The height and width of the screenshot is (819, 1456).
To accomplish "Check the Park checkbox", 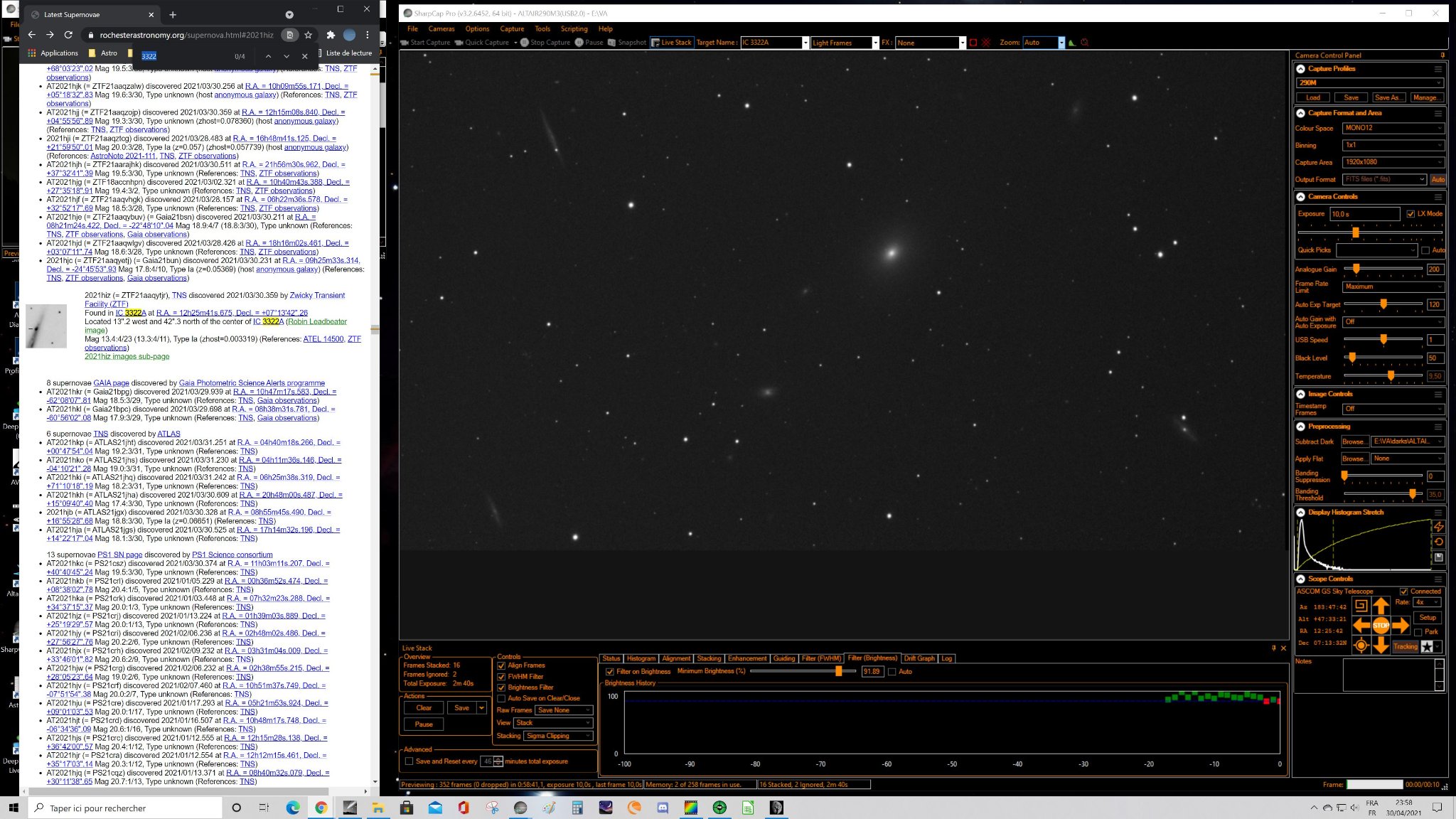I will coord(1418,632).
